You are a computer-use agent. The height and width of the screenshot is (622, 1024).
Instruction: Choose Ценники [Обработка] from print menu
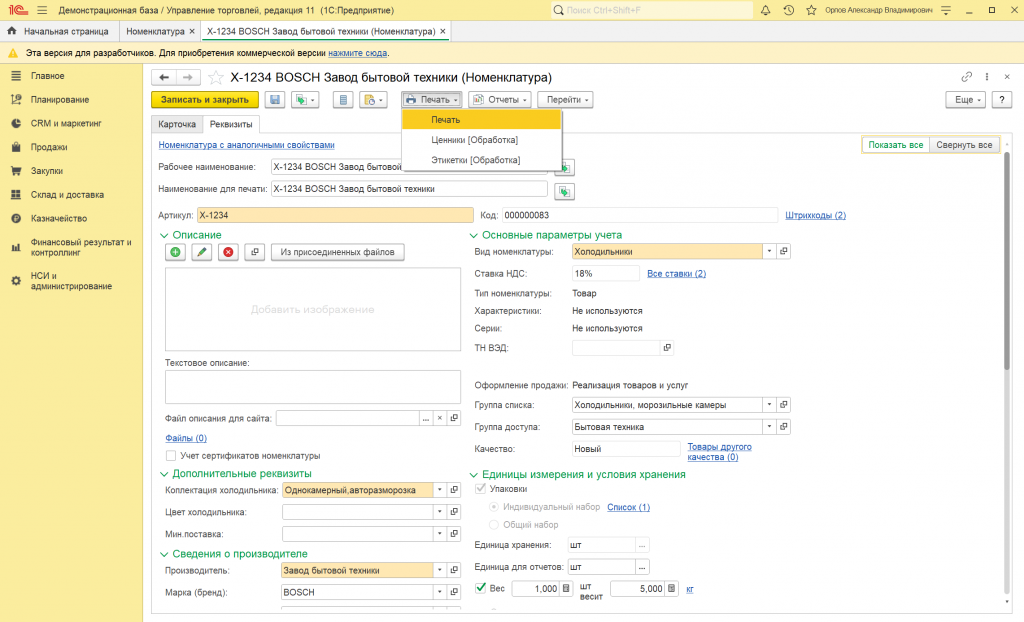coord(474,140)
